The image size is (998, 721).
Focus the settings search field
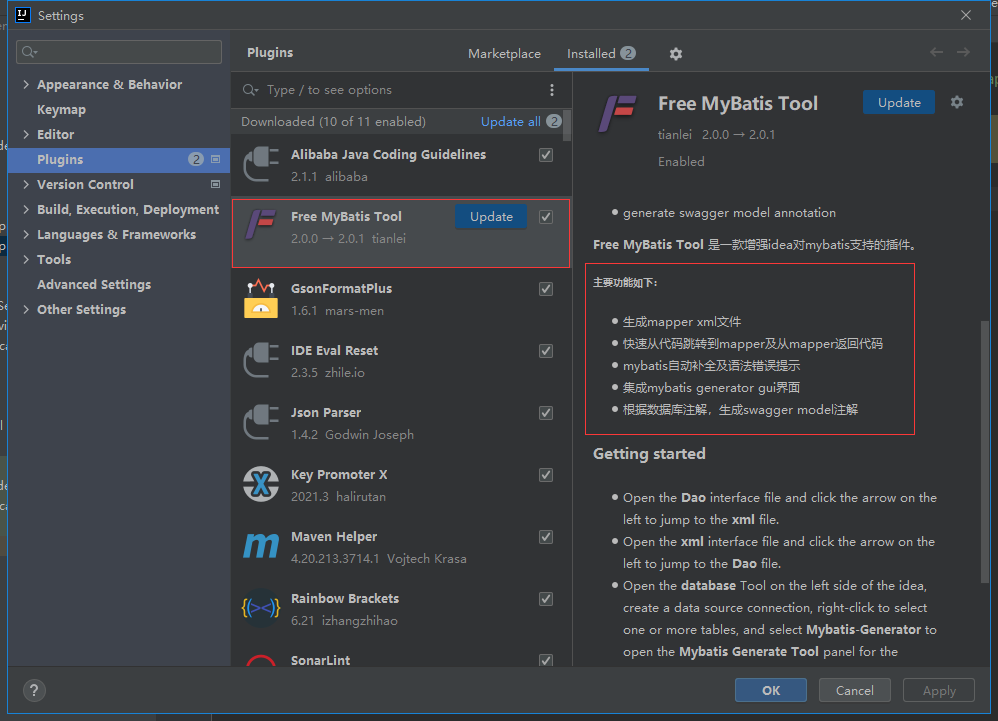[x=119, y=52]
